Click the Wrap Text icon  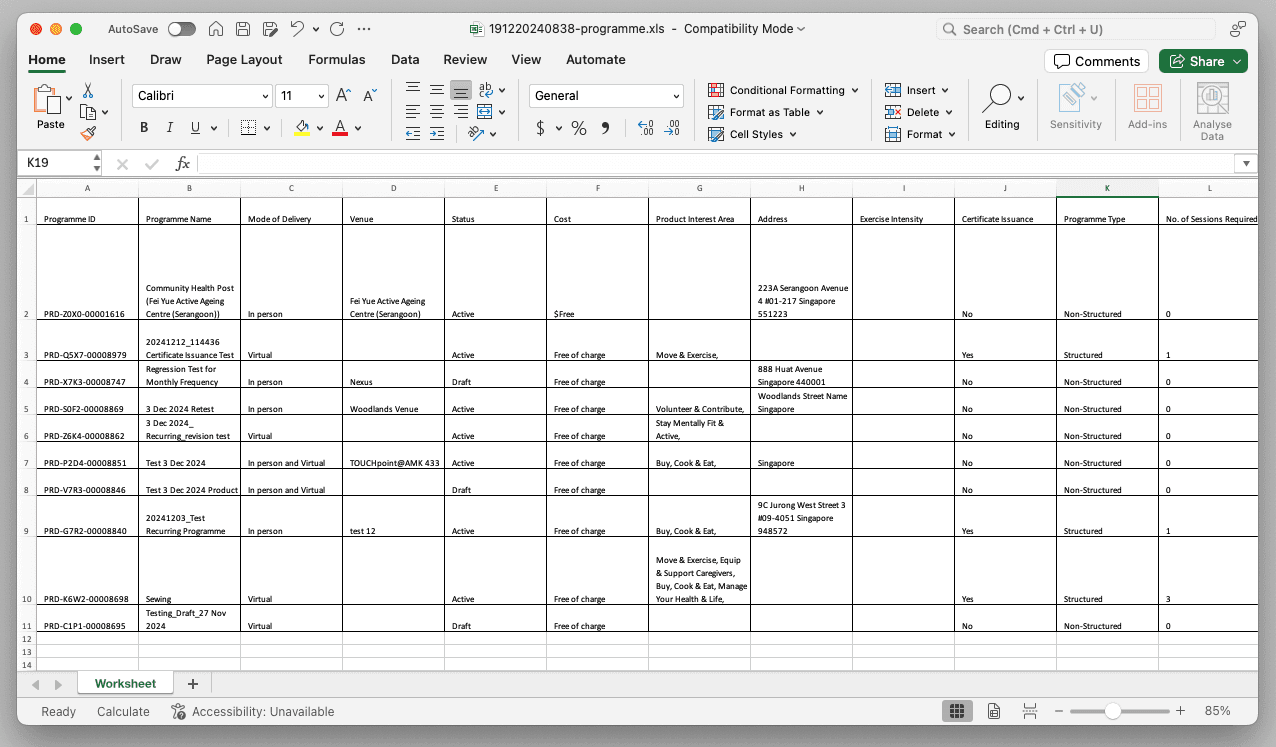[x=486, y=90]
